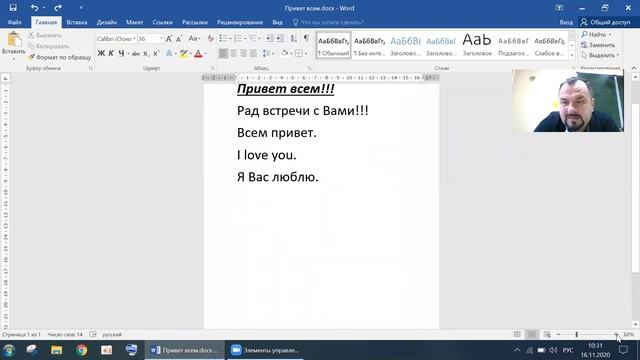Collapse the ribbon with the chevron
Viewport: 640px width, 360px height.
coord(634,68)
